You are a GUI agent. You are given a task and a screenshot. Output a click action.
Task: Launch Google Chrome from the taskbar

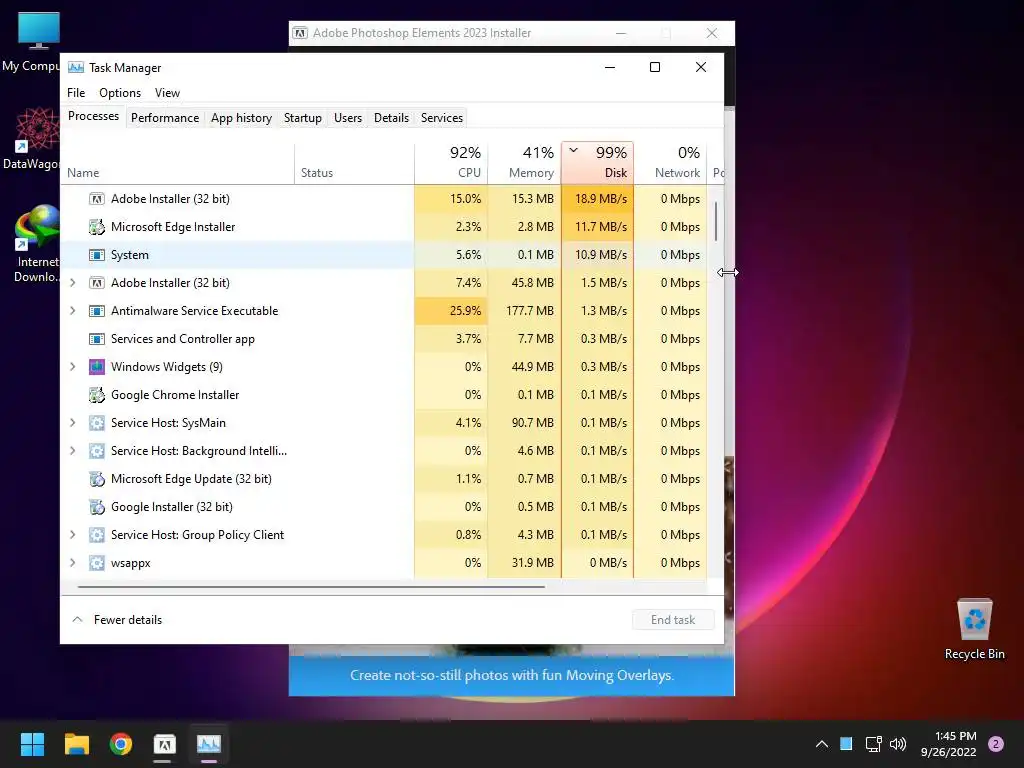coord(121,744)
